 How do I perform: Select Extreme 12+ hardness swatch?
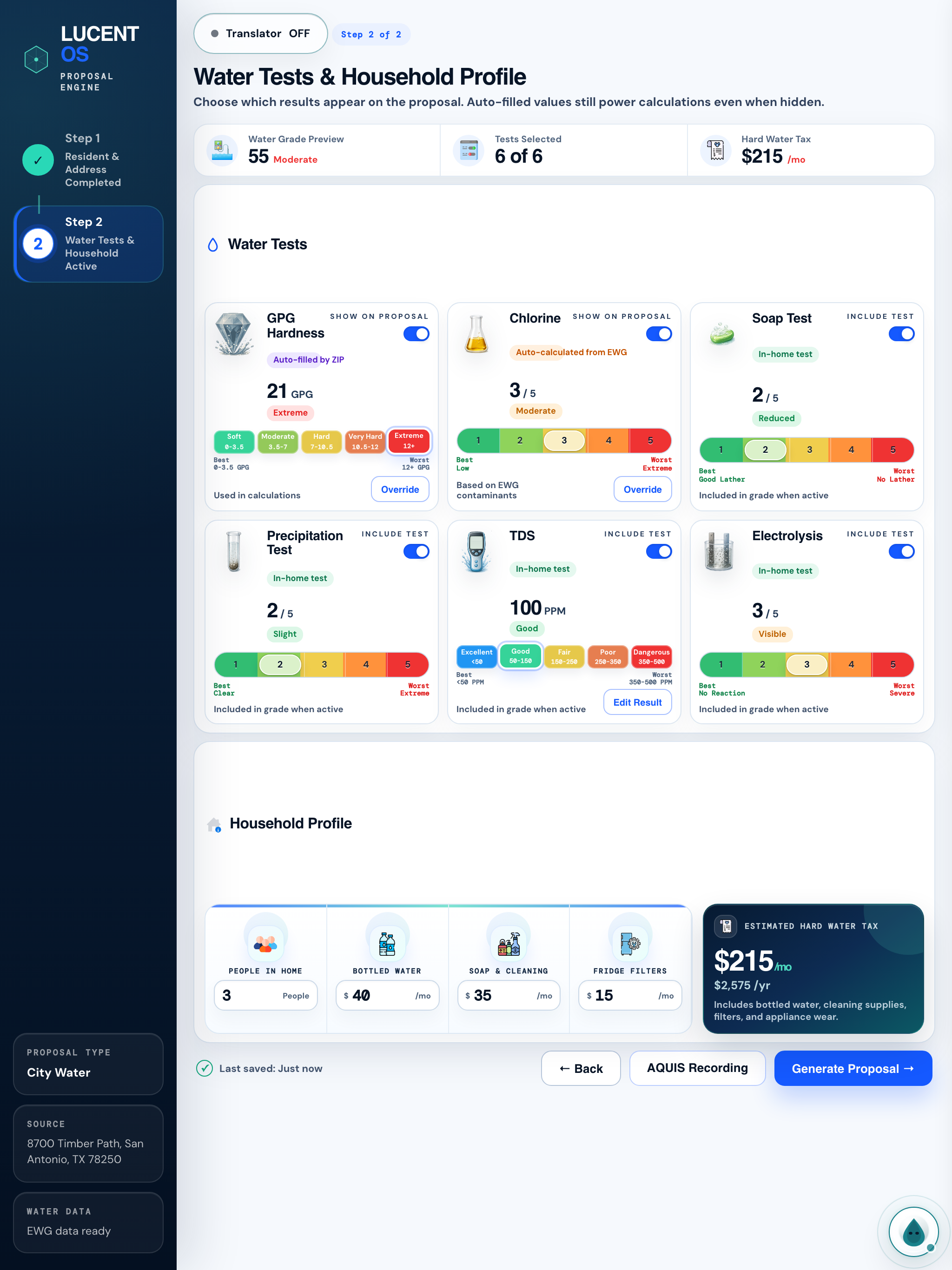click(x=409, y=441)
